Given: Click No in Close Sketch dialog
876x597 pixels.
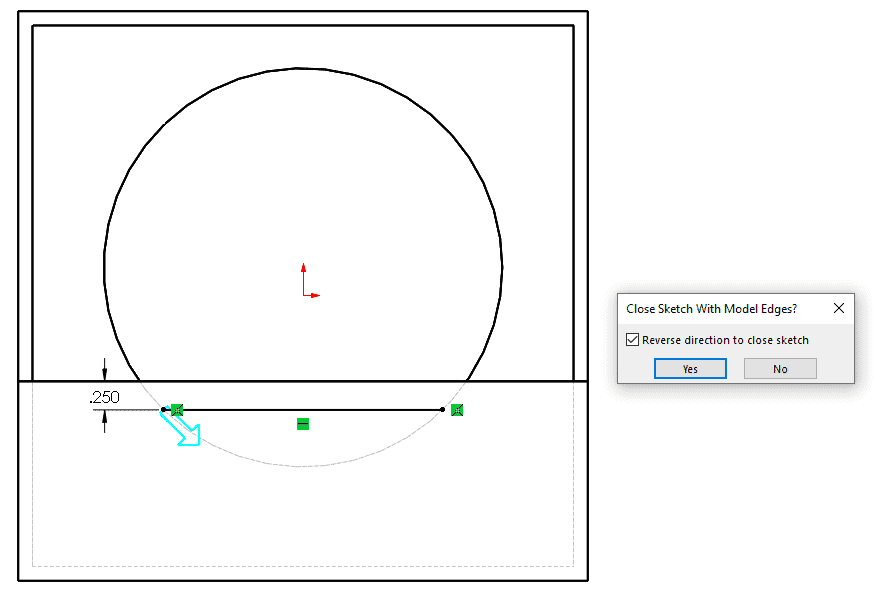Looking at the screenshot, I should coord(780,369).
